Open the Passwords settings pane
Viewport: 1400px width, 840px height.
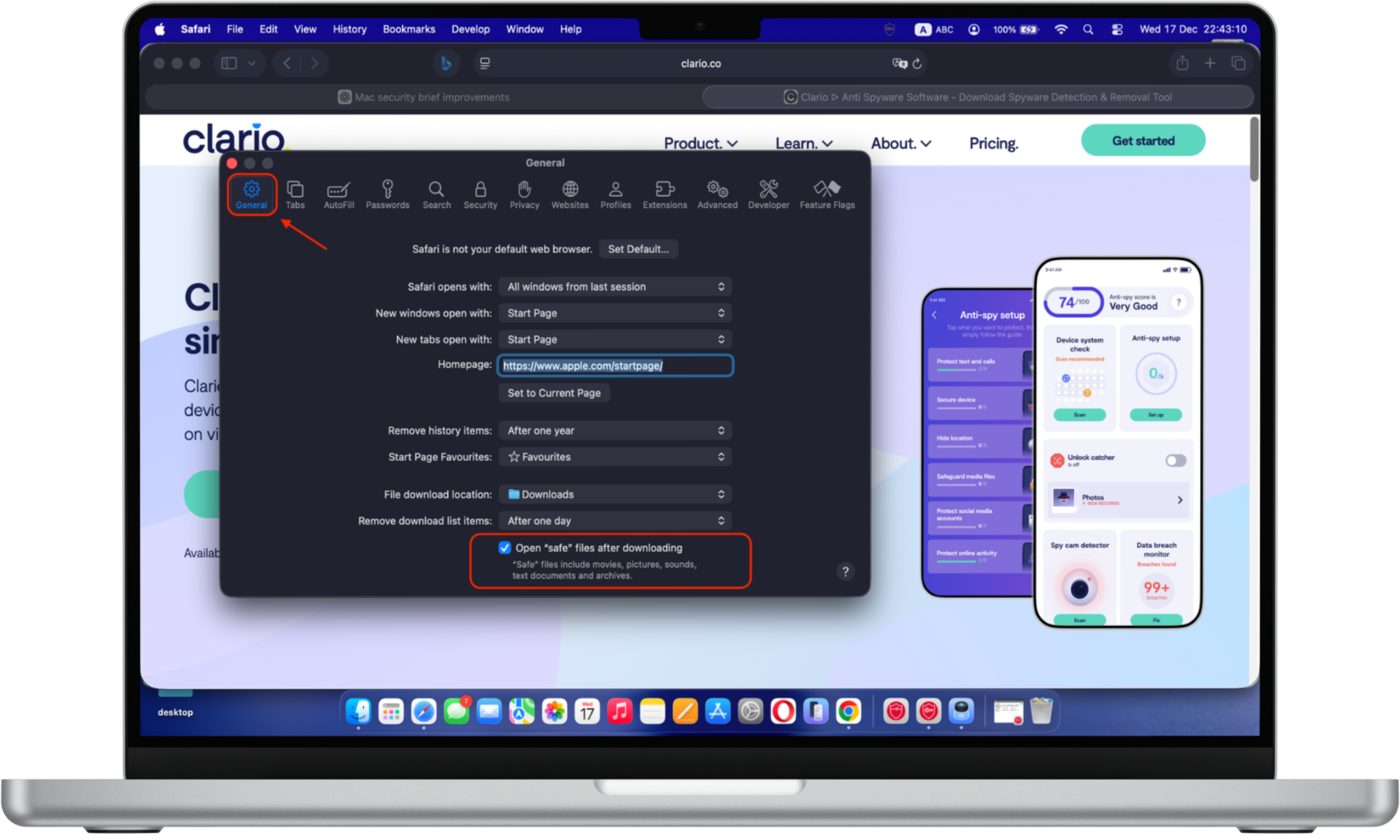(x=387, y=194)
